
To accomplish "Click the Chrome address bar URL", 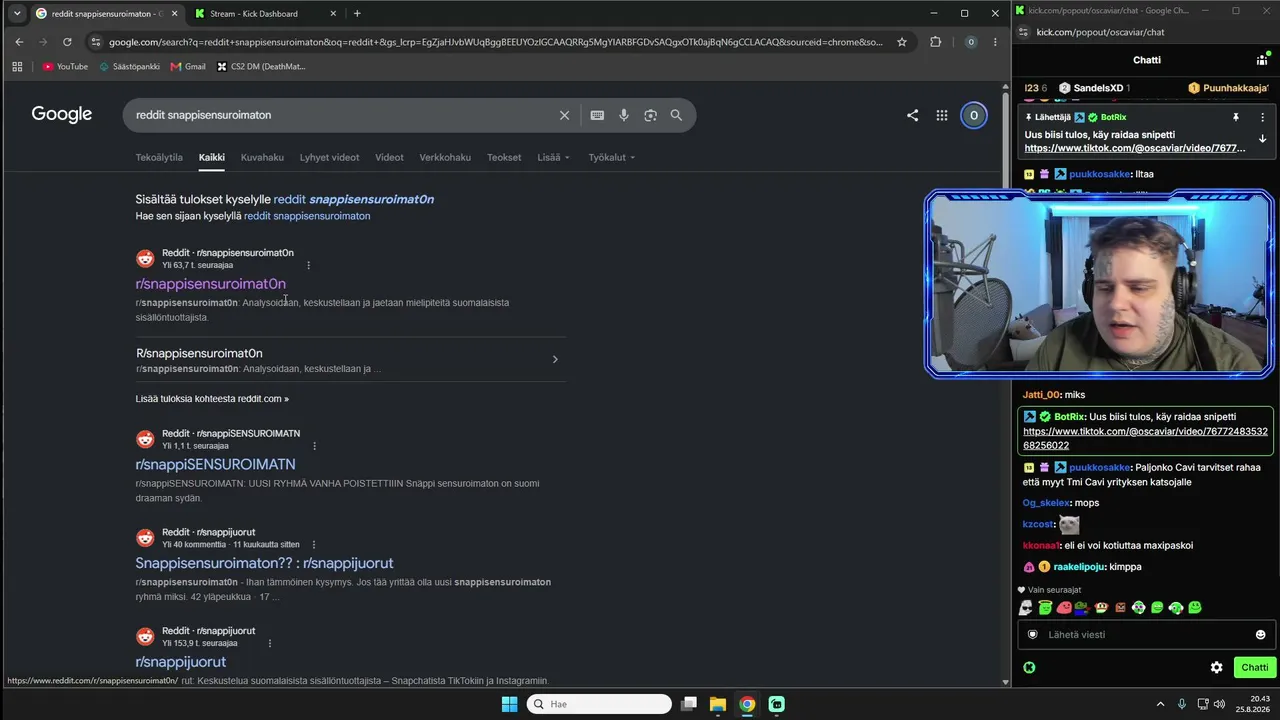I will coord(495,42).
